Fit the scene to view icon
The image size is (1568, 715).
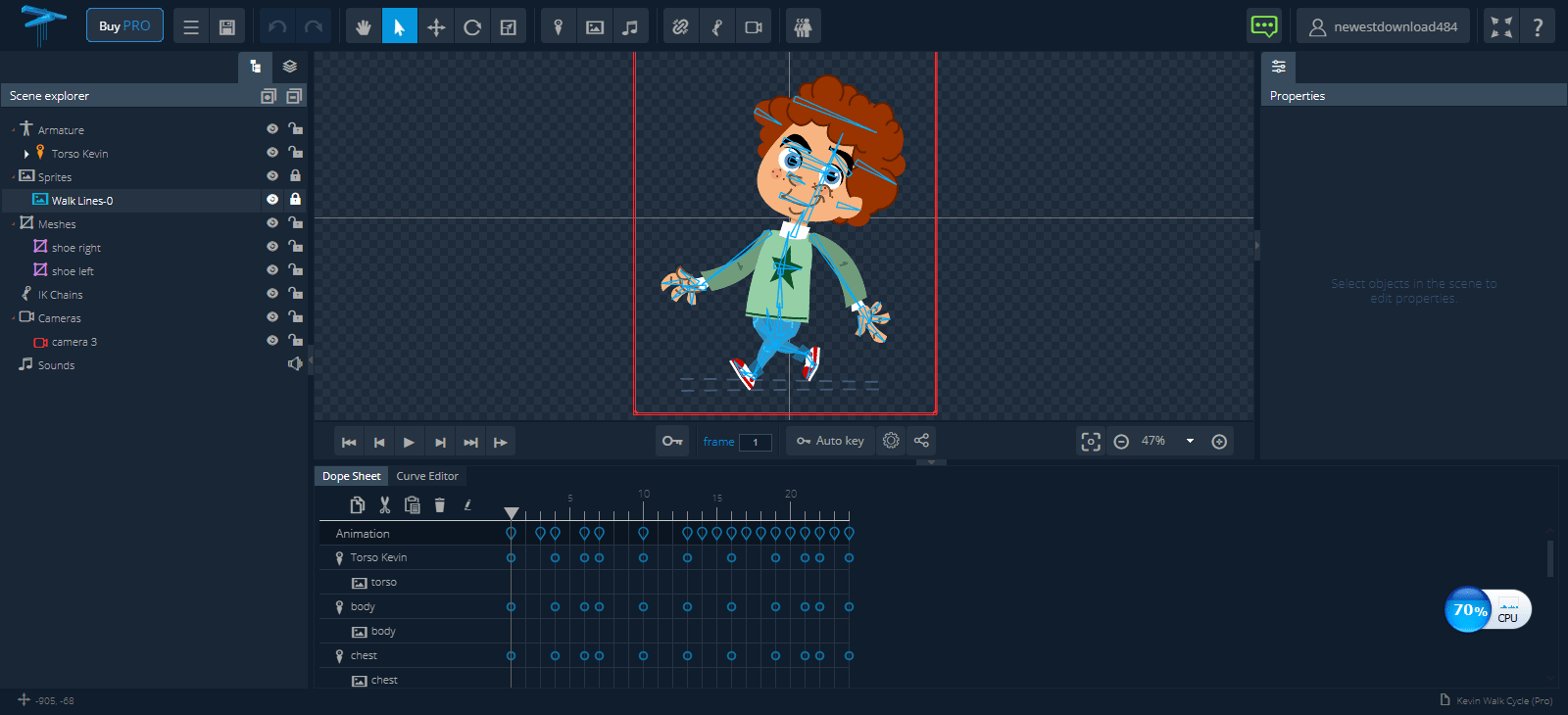pyautogui.click(x=1091, y=442)
